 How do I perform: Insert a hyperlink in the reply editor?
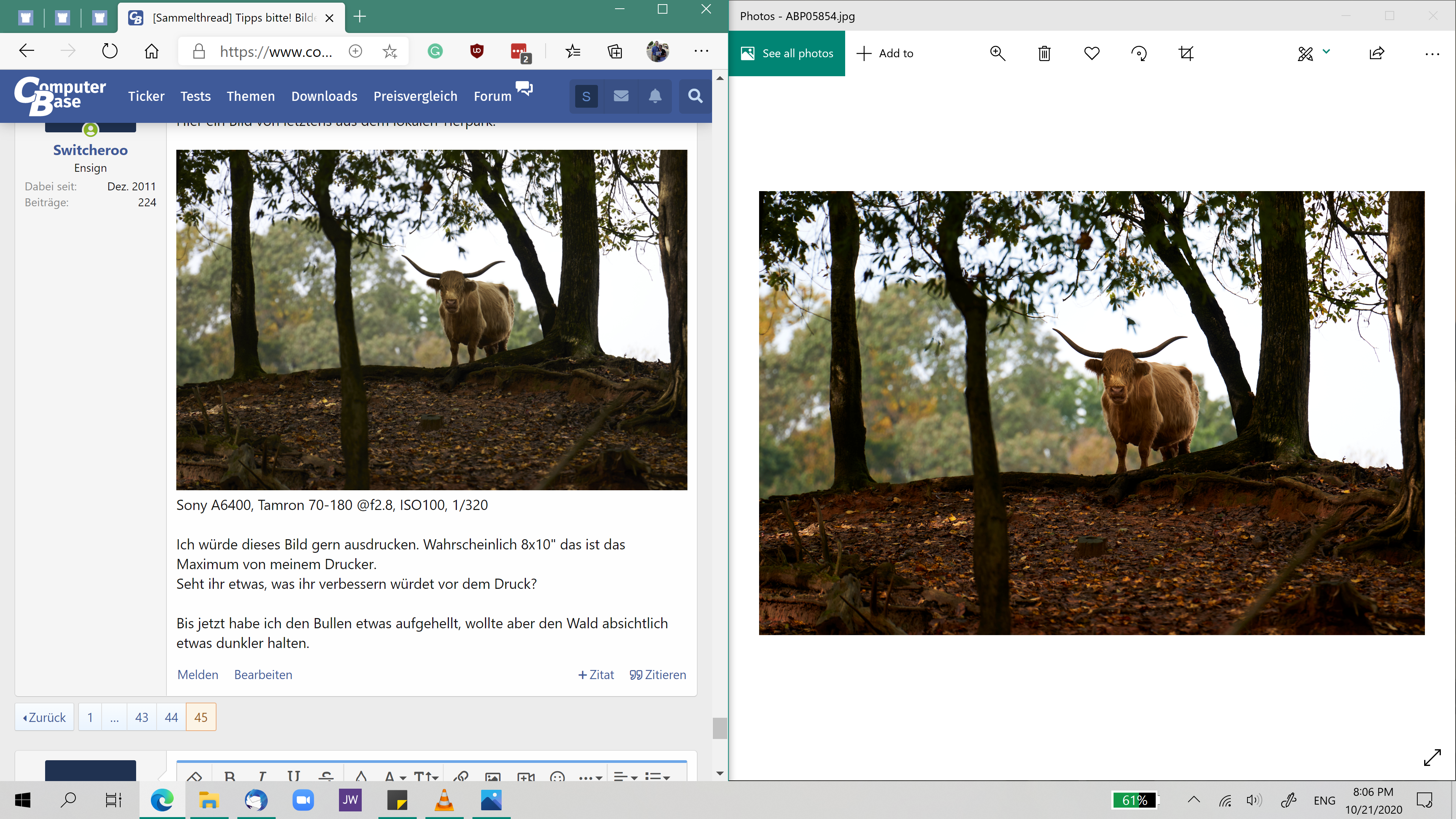tap(461, 778)
